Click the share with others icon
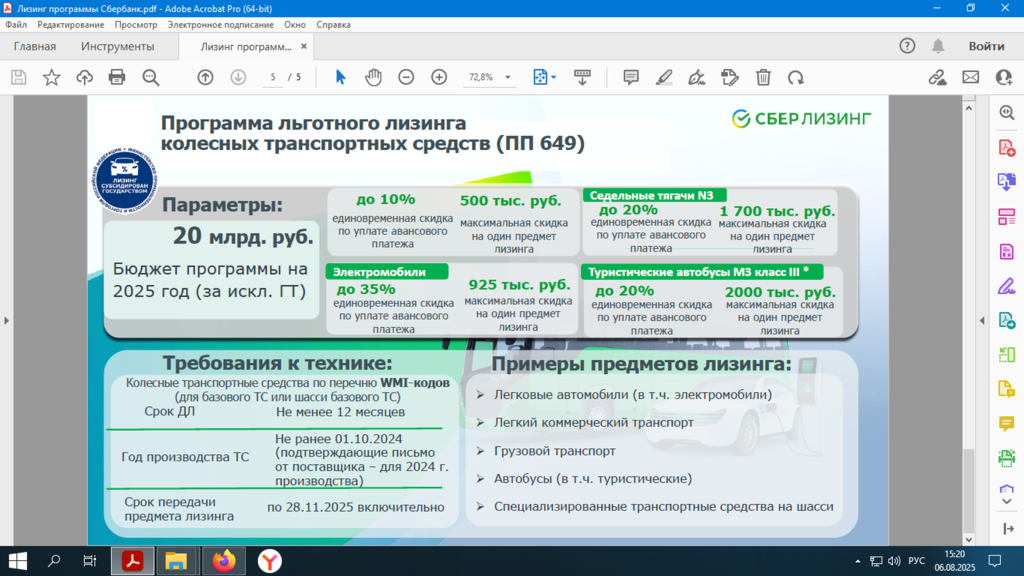This screenshot has height=576, width=1024. (x=1004, y=77)
